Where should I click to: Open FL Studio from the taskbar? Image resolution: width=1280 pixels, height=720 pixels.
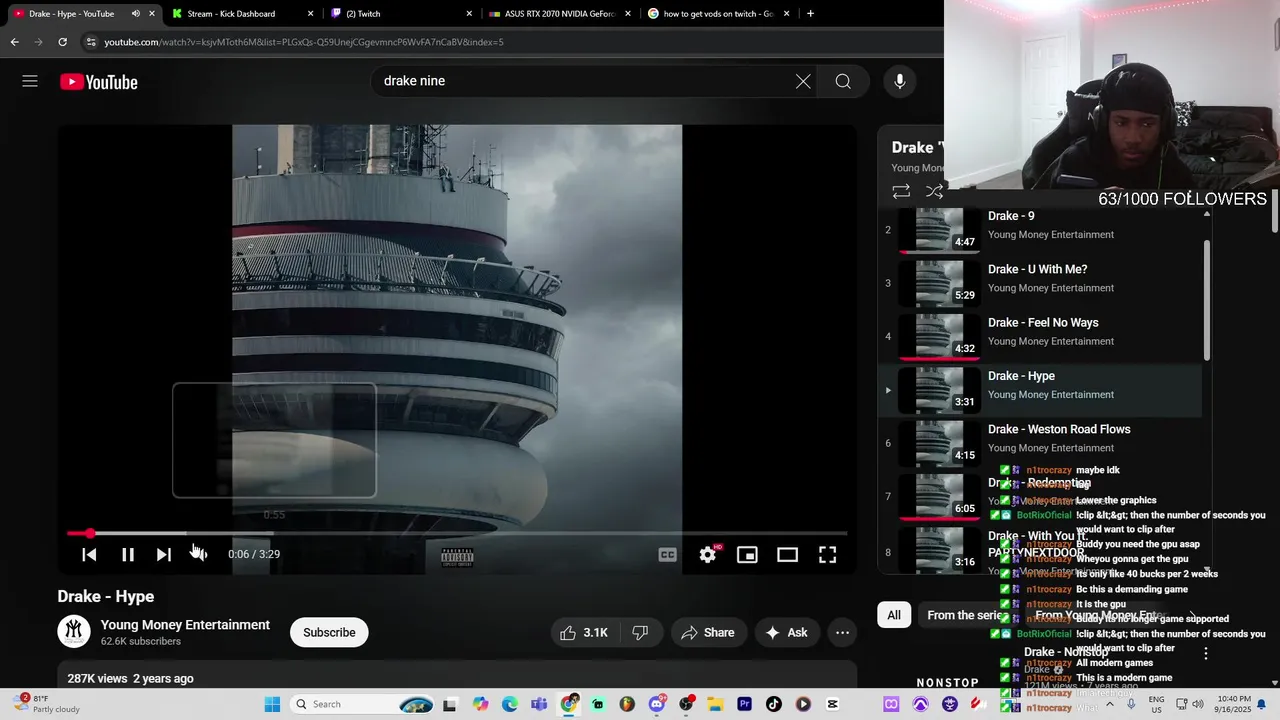click(627, 704)
